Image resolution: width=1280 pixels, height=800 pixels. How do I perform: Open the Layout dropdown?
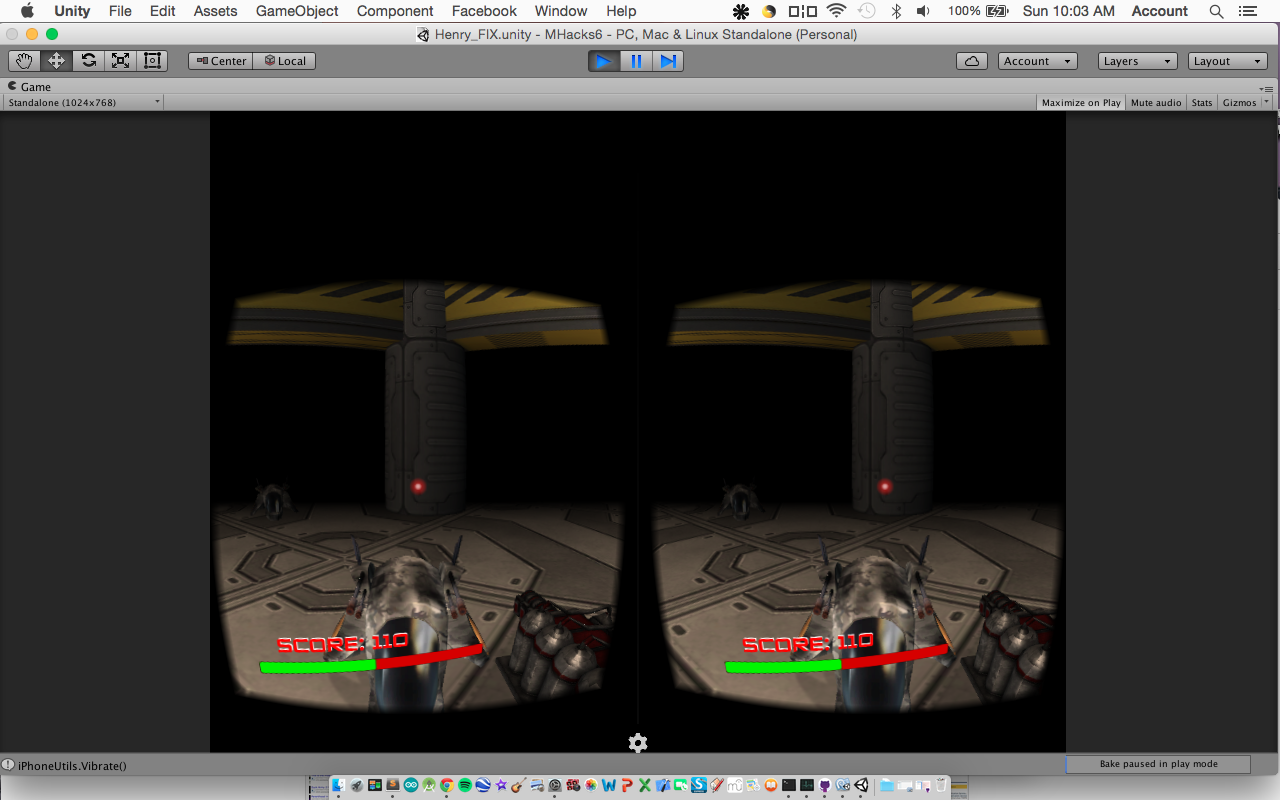pyautogui.click(x=1228, y=61)
